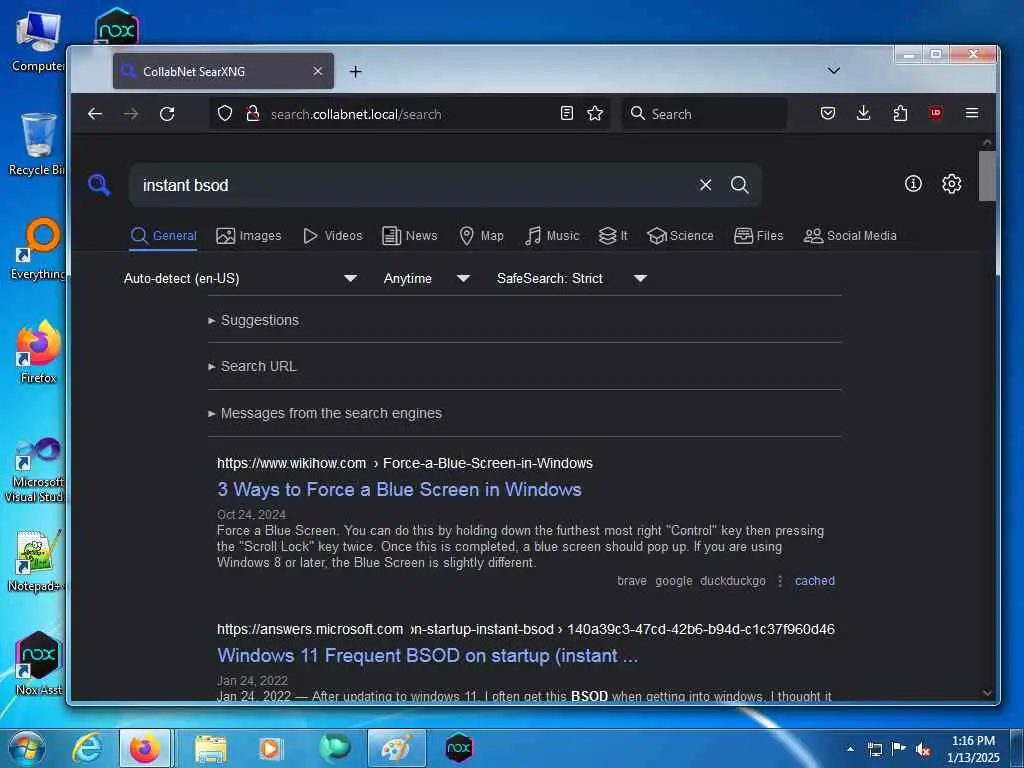
Task: Select the General search category
Action: (163, 236)
